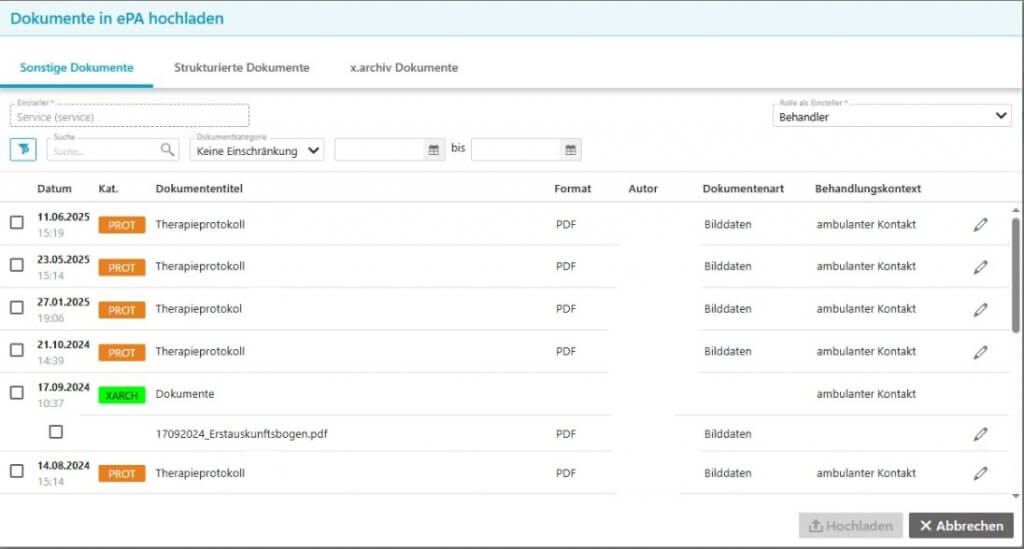Open the start date calendar picker
The image size is (1024, 549).
pos(434,150)
